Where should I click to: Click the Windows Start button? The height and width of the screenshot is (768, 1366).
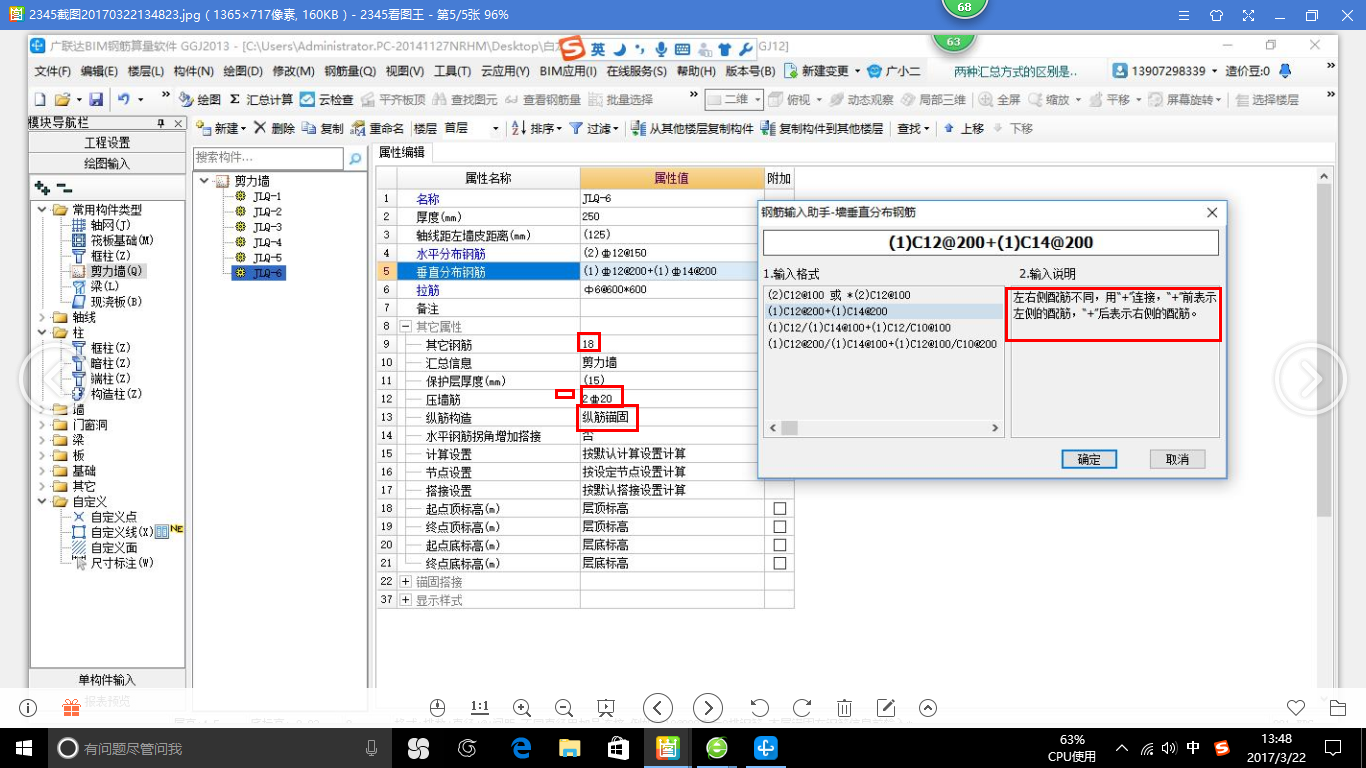click(24, 747)
